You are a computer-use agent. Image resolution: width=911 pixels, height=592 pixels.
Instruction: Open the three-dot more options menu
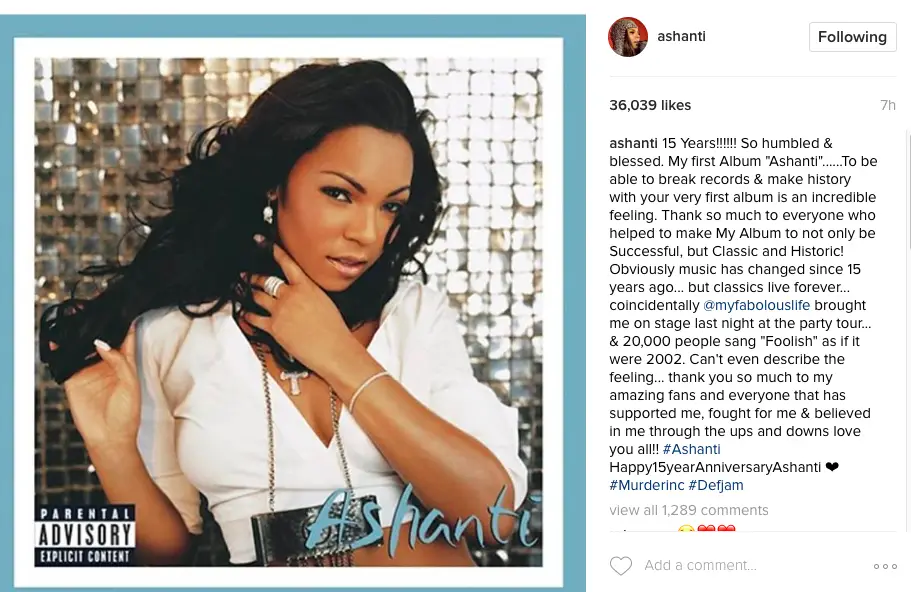(885, 566)
